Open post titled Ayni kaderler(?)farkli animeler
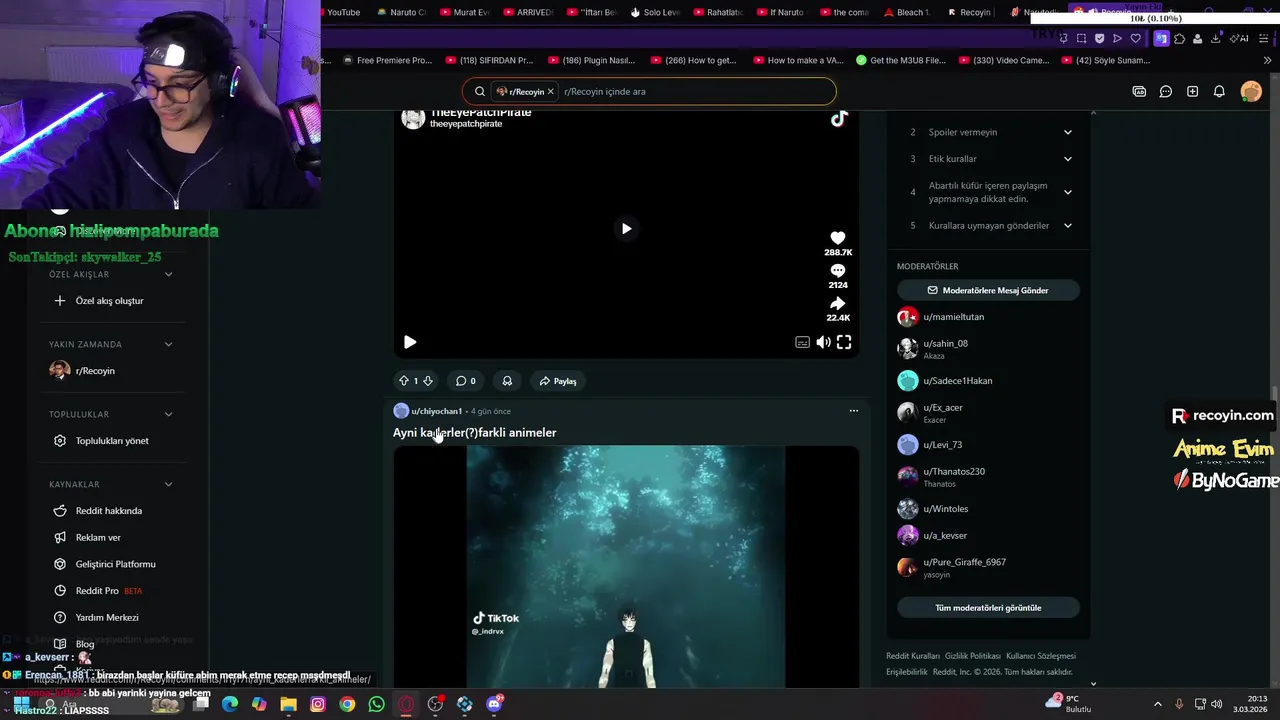The image size is (1280, 720). pyautogui.click(x=474, y=433)
